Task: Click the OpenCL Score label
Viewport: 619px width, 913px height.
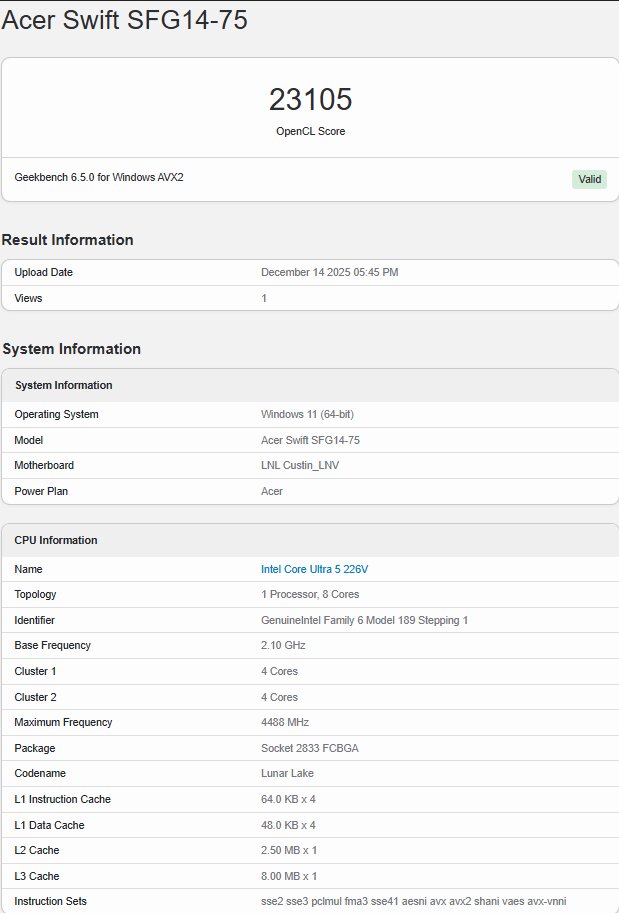Action: (310, 131)
